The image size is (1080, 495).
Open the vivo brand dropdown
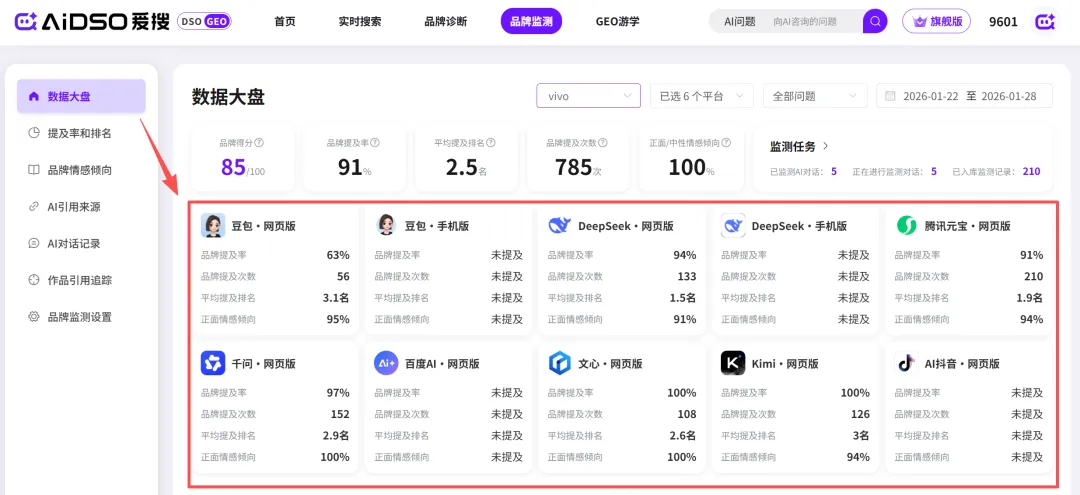tap(588, 96)
